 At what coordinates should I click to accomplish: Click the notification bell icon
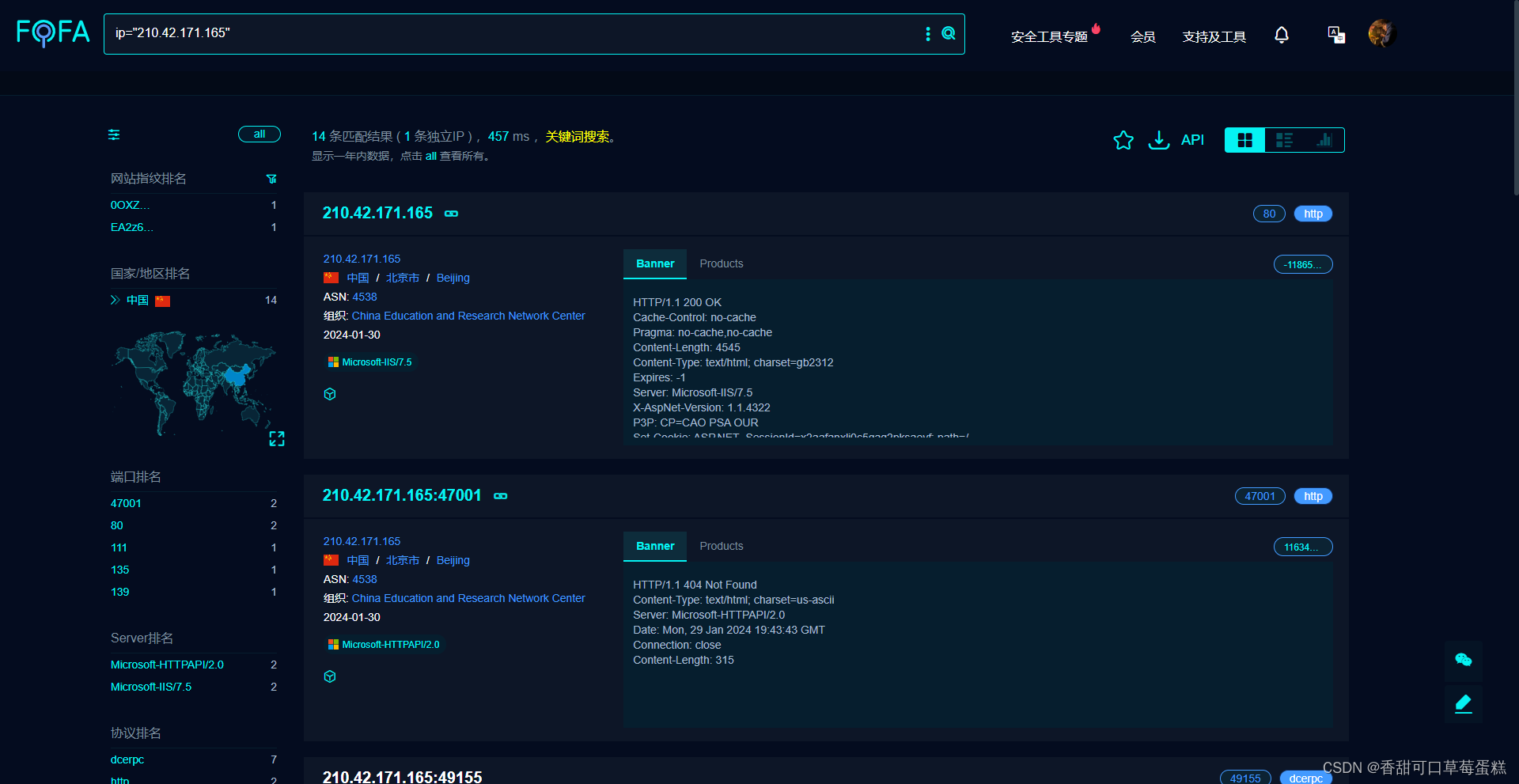coord(1282,35)
